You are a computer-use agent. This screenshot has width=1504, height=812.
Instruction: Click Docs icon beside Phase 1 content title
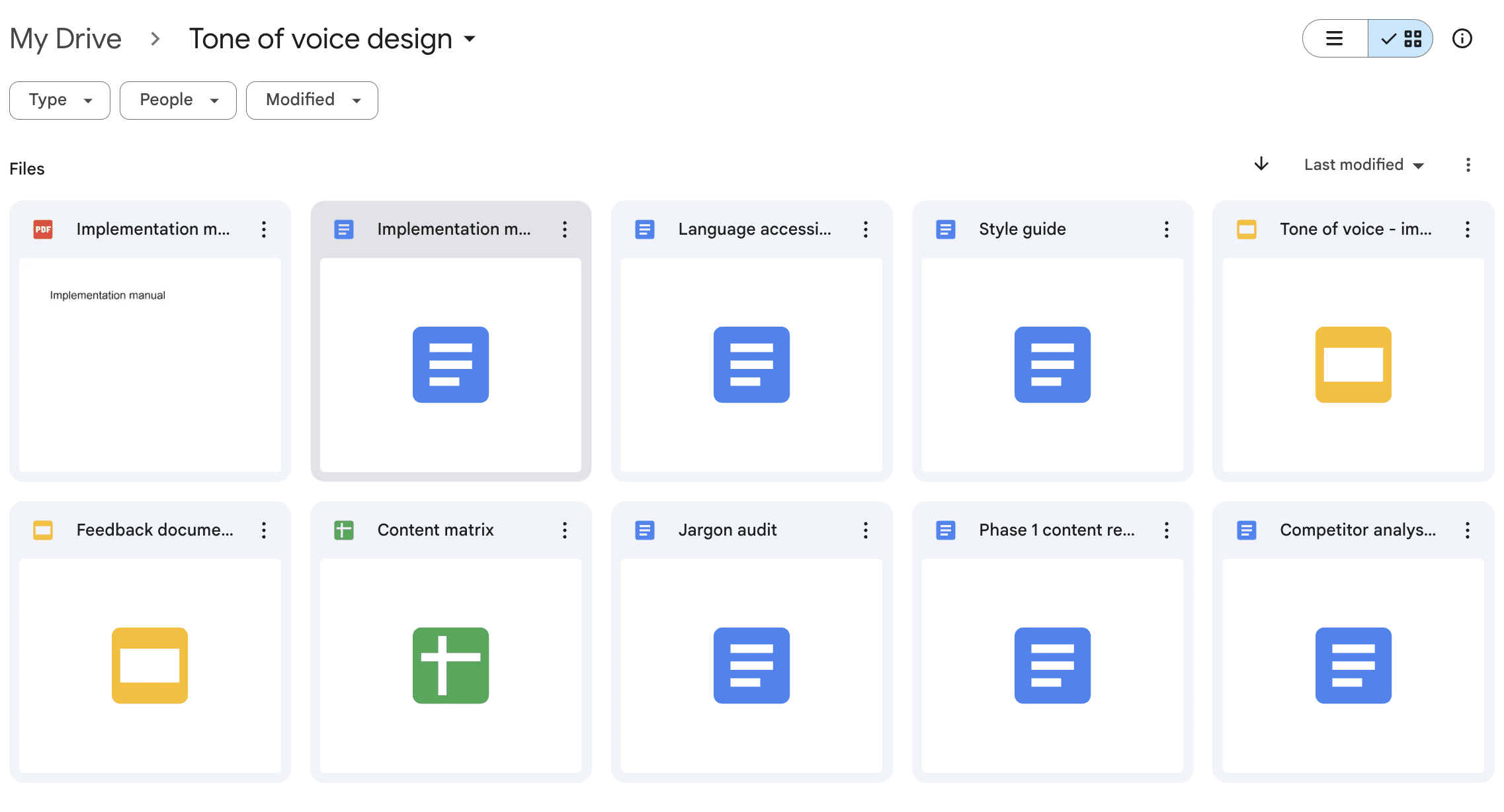(x=946, y=530)
